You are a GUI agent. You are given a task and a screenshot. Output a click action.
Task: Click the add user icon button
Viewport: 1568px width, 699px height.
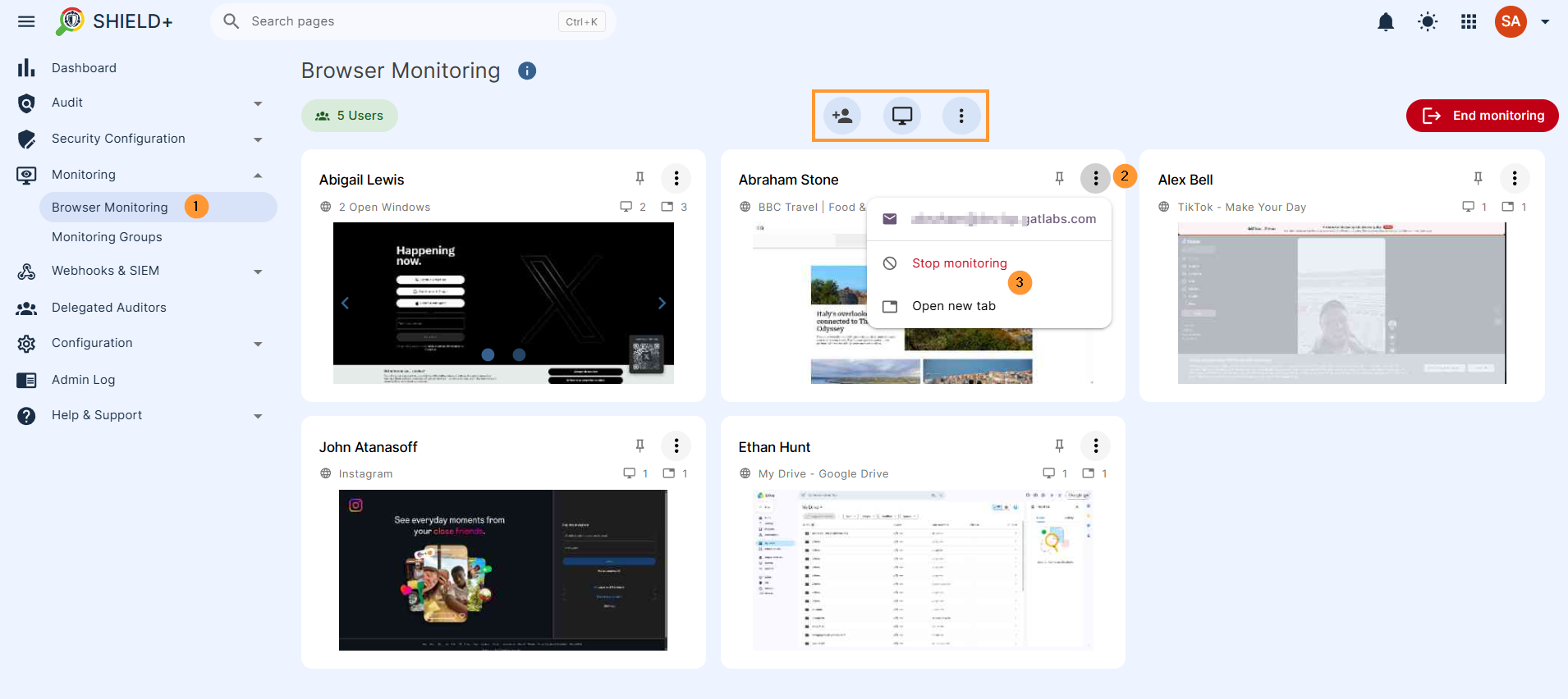pos(842,116)
